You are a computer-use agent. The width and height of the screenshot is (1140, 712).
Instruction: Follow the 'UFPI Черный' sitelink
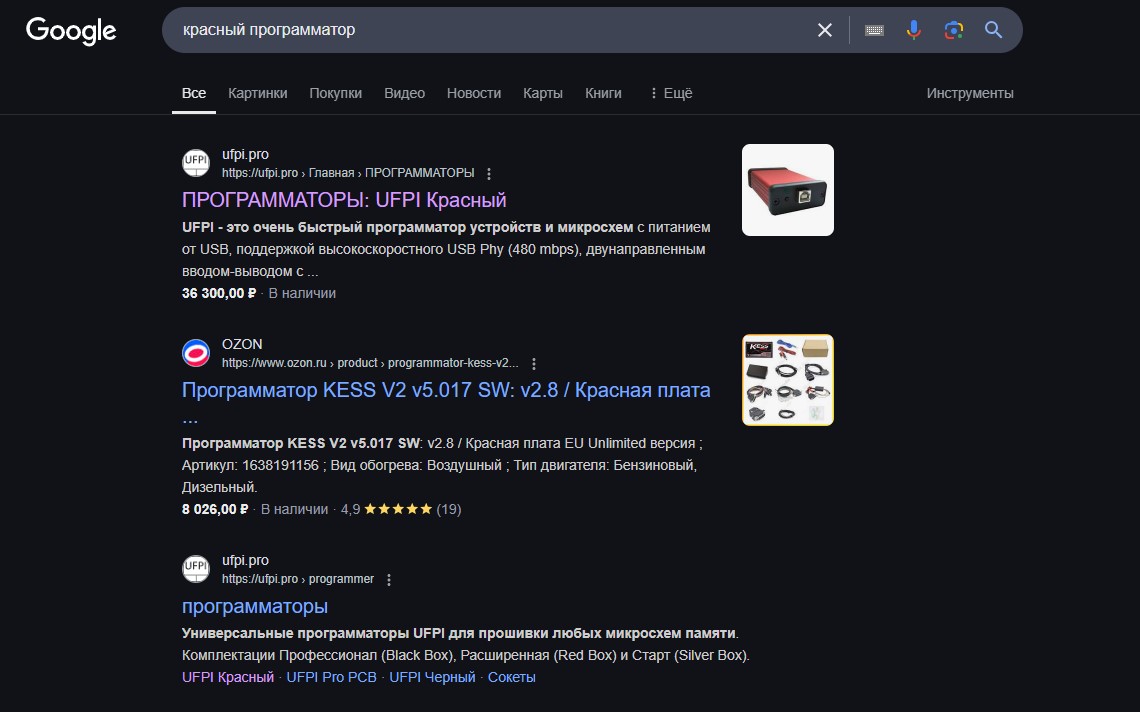pyautogui.click(x=432, y=677)
